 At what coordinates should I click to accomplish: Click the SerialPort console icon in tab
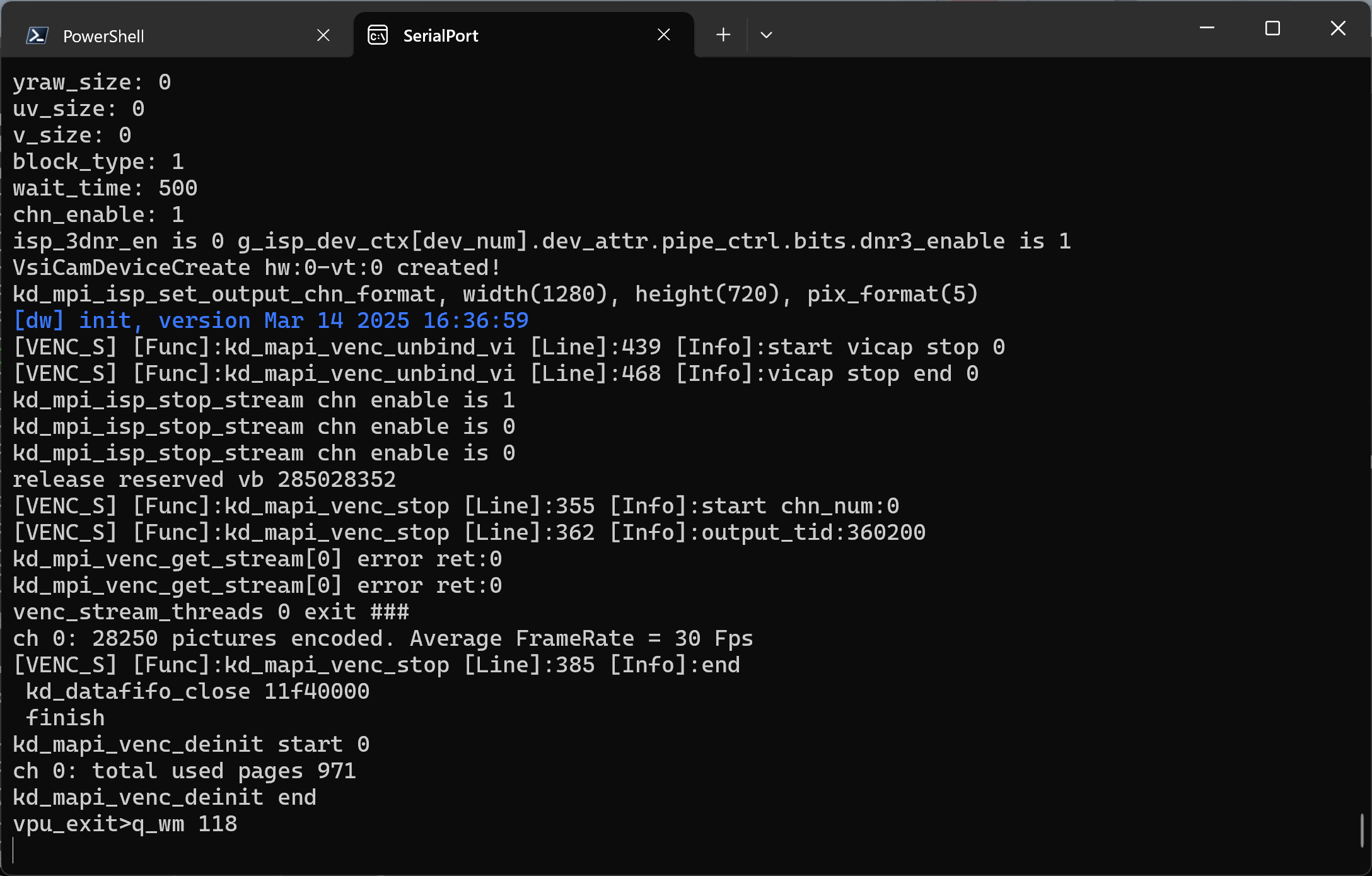[378, 35]
